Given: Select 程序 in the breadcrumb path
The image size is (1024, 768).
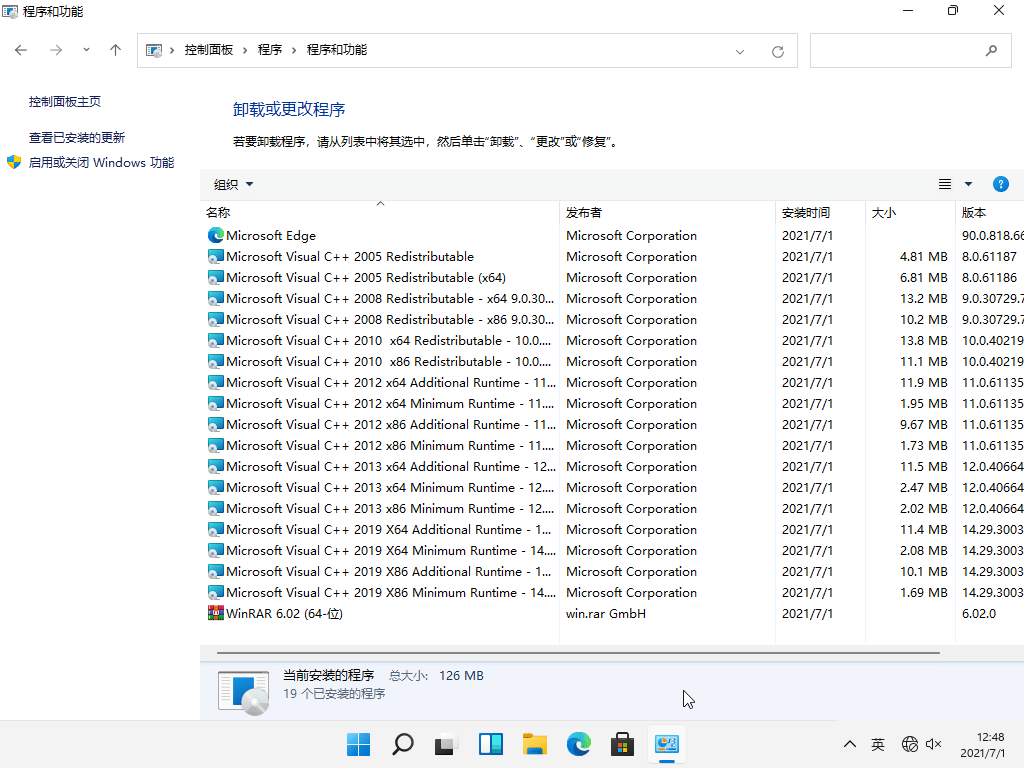Looking at the screenshot, I should pos(270,50).
